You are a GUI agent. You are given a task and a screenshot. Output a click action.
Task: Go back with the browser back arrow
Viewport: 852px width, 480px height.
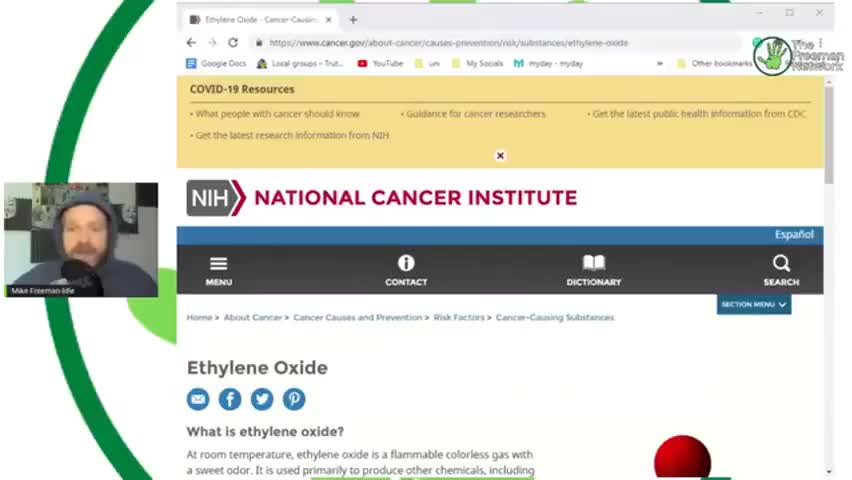pos(191,42)
